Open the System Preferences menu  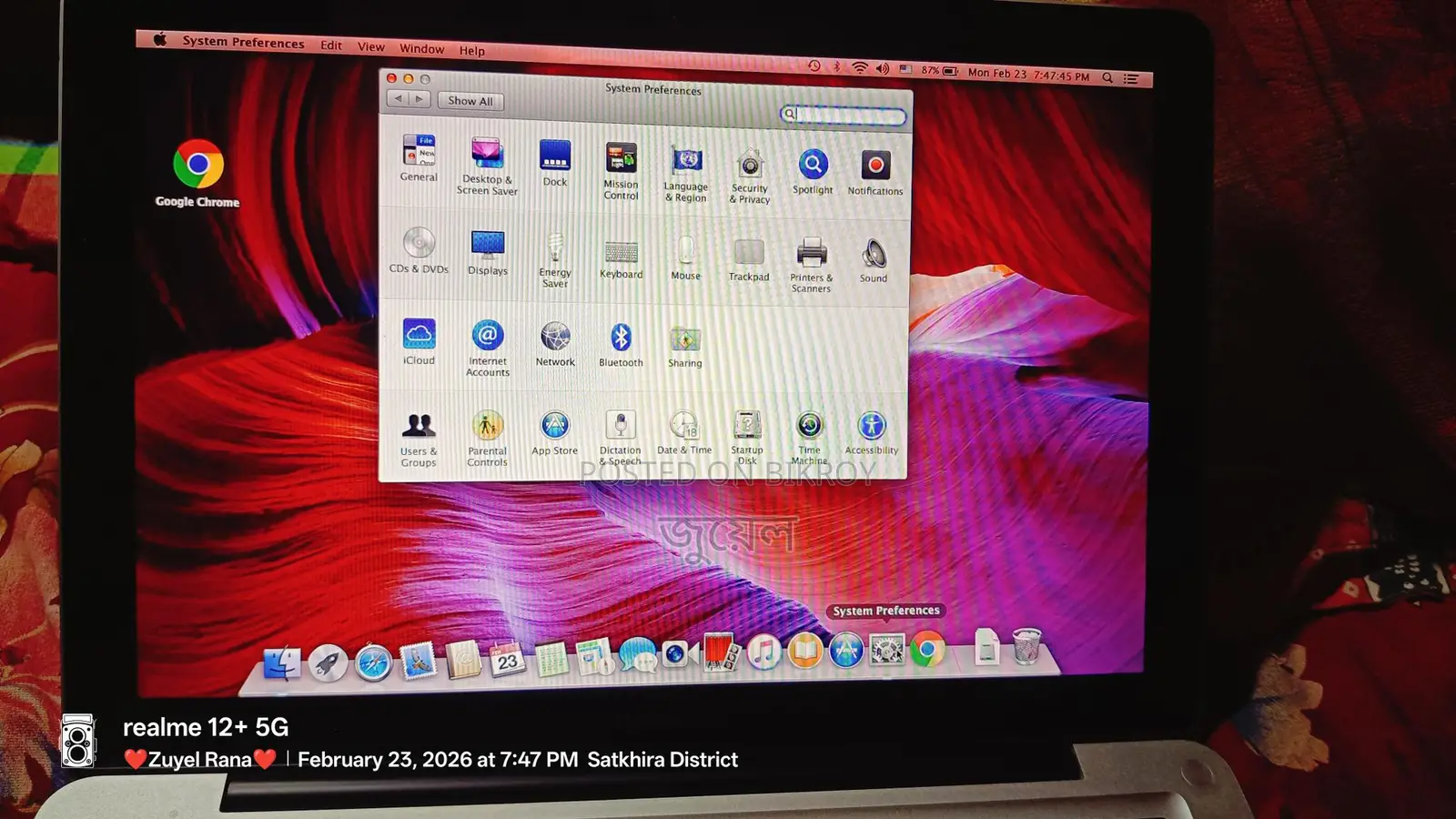pos(243,42)
